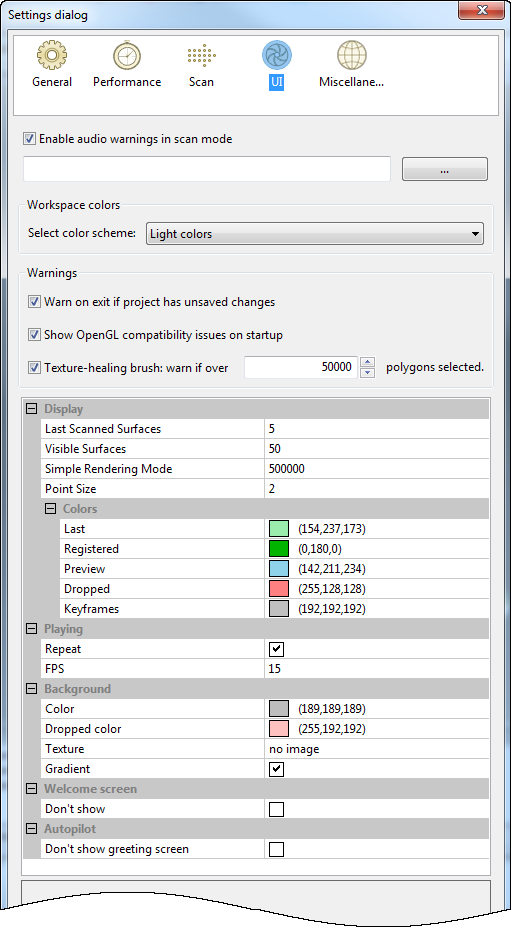Collapse the Display section minus icon
The height and width of the screenshot is (929, 512).
32,409
